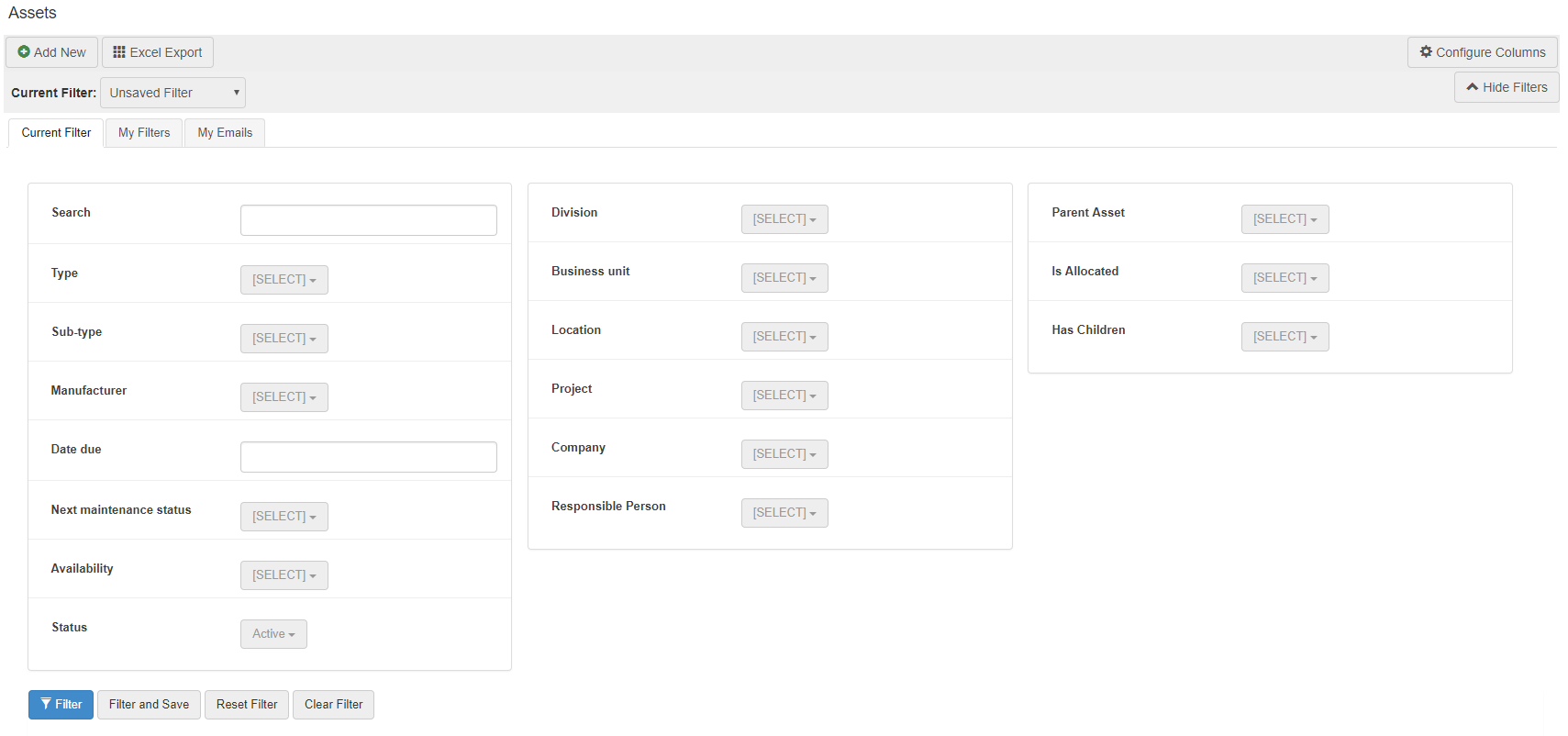Image resolution: width=1568 pixels, height=736 pixels.
Task: Click the funnel icon on Filter button
Action: coord(46,704)
